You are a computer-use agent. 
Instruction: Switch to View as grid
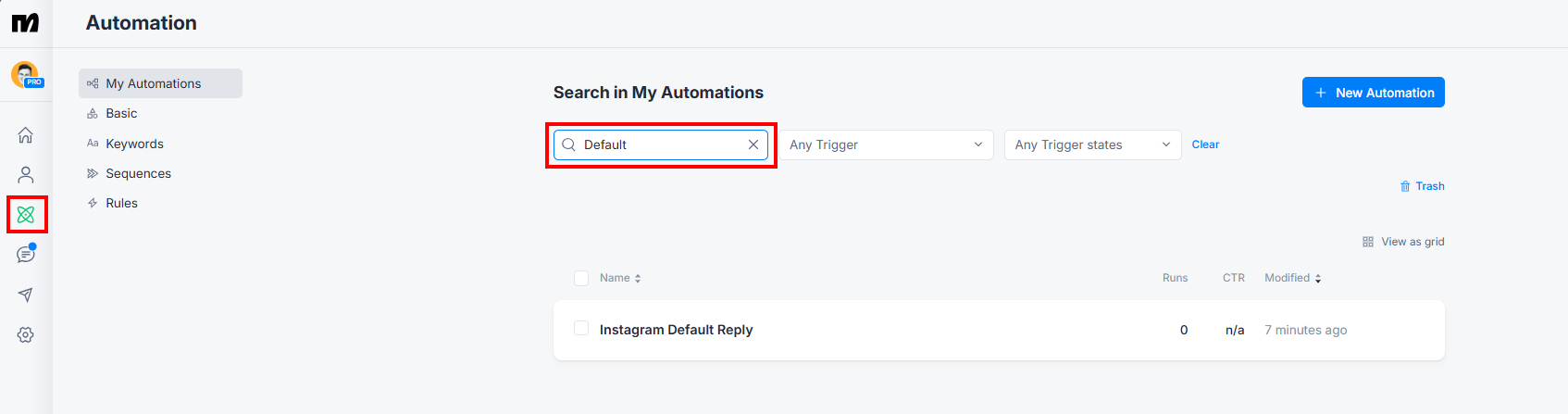pyautogui.click(x=1403, y=242)
